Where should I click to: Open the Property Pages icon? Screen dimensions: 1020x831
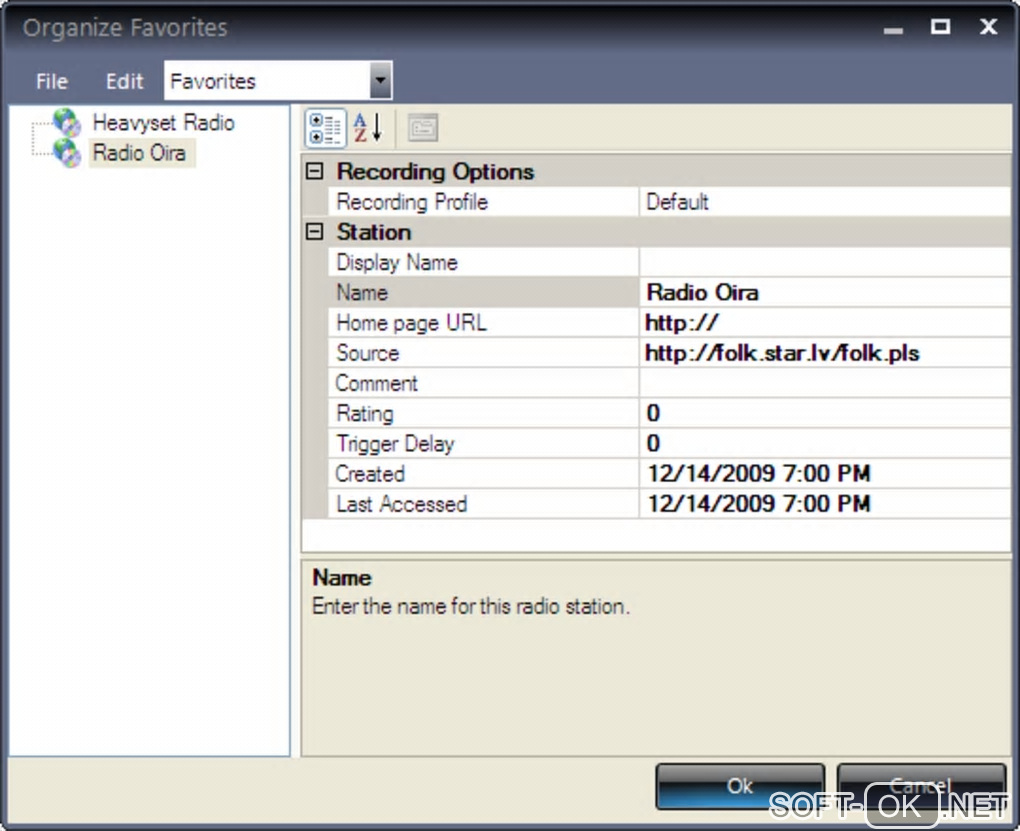[423, 128]
